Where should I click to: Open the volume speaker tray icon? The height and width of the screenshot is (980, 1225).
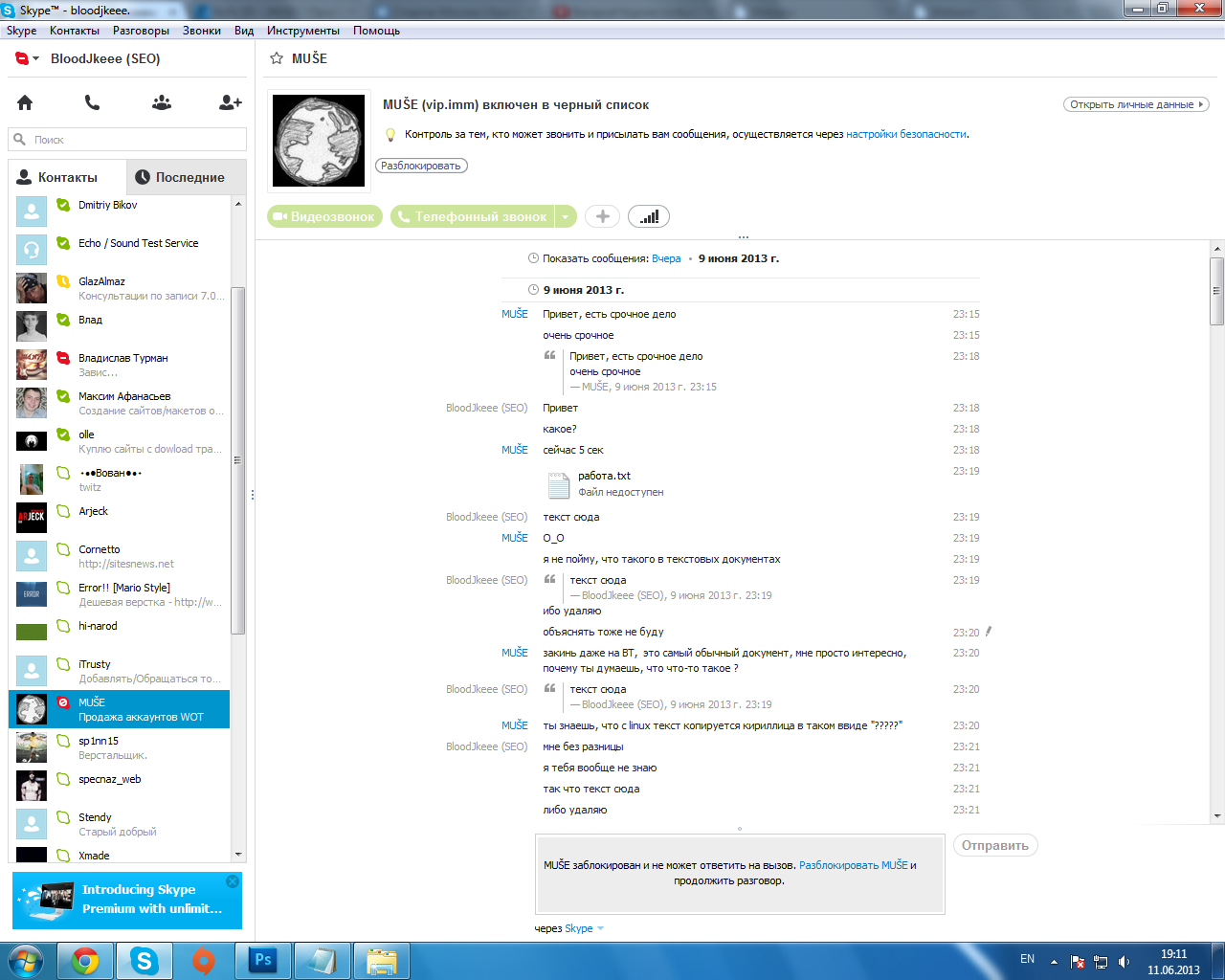[1124, 962]
